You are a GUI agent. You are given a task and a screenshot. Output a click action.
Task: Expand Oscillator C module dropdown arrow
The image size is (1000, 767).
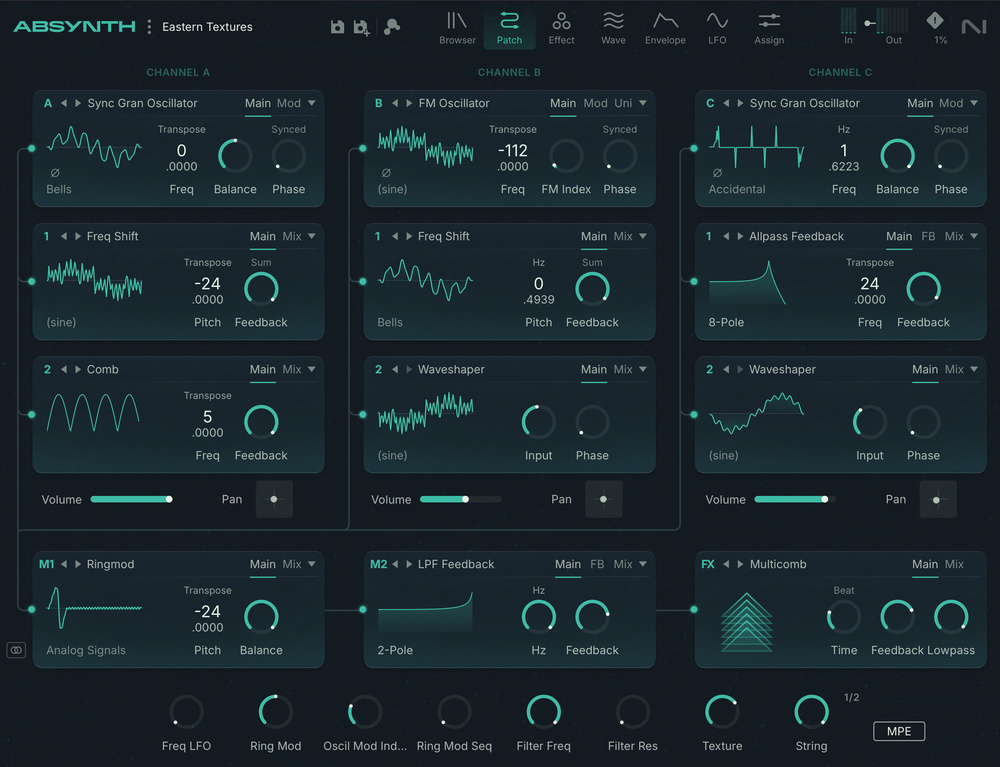coord(974,103)
